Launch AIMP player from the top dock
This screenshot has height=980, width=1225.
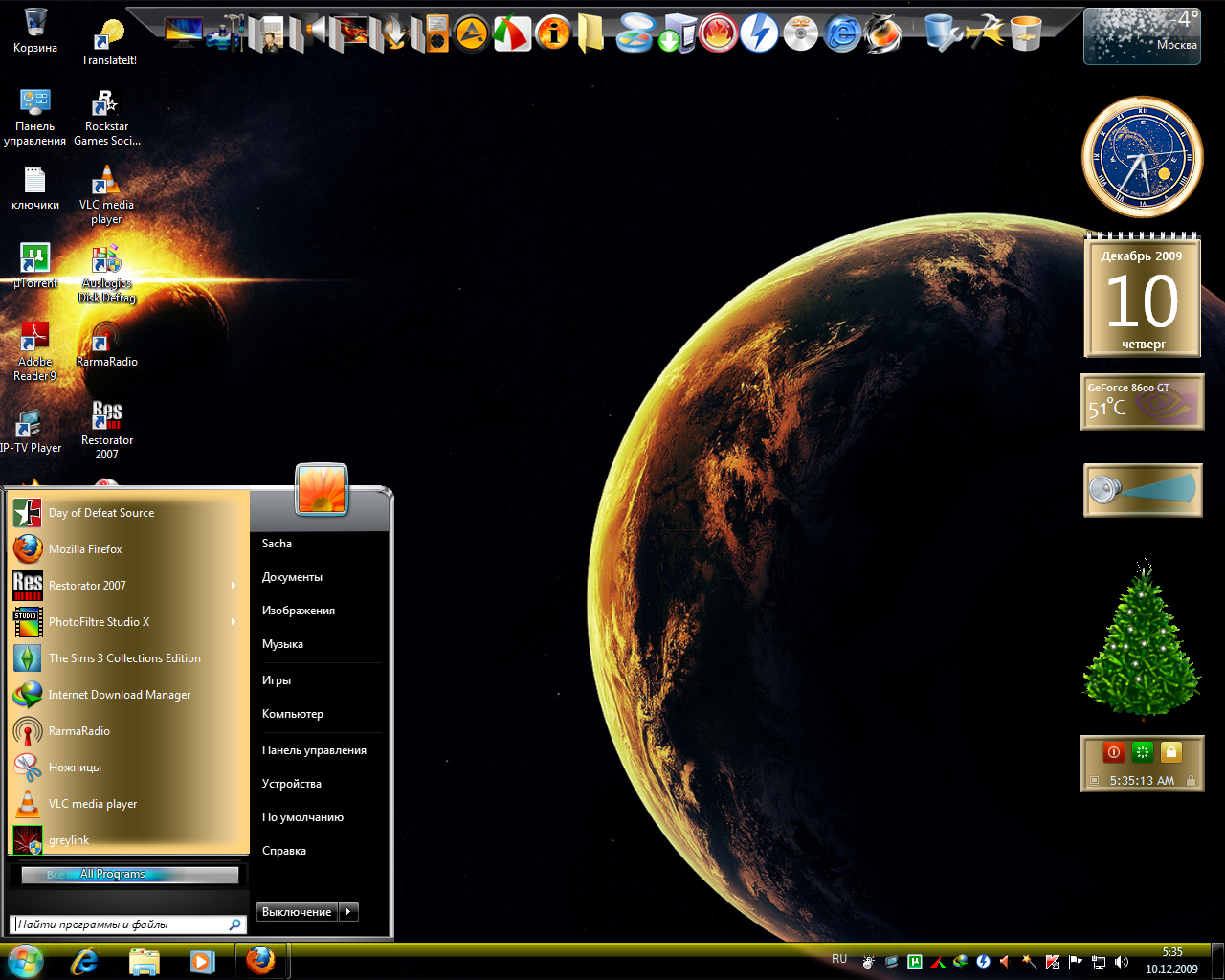point(471,34)
